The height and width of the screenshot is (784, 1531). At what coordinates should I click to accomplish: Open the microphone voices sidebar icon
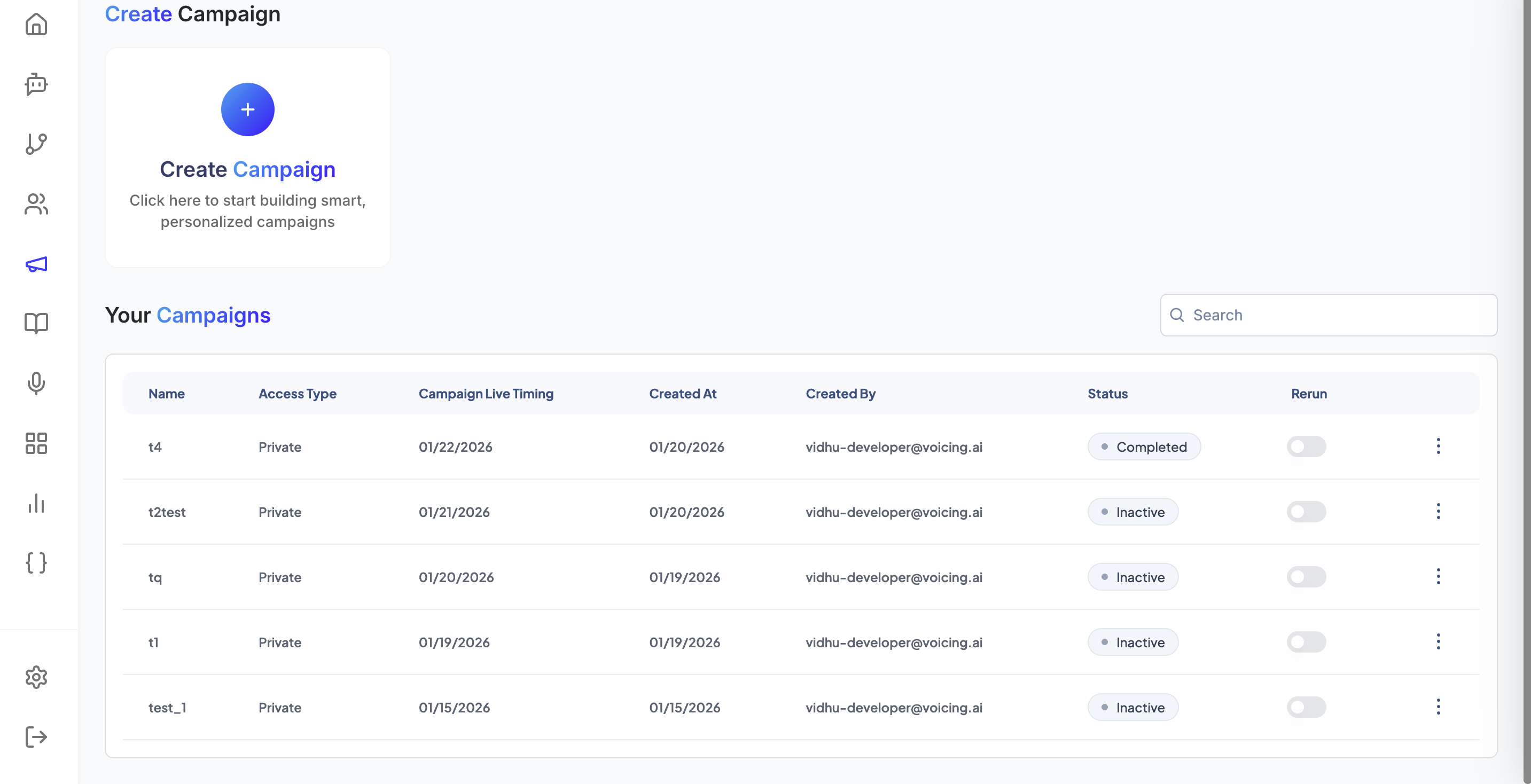[x=36, y=383]
